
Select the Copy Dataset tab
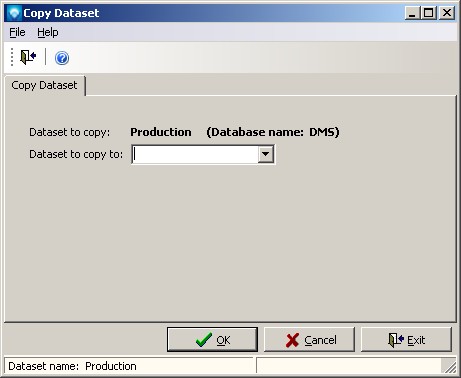pos(44,85)
